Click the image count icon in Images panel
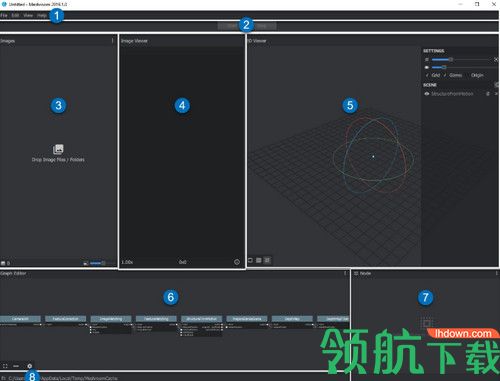Viewport: 500px width, 381px height. (x=3, y=263)
